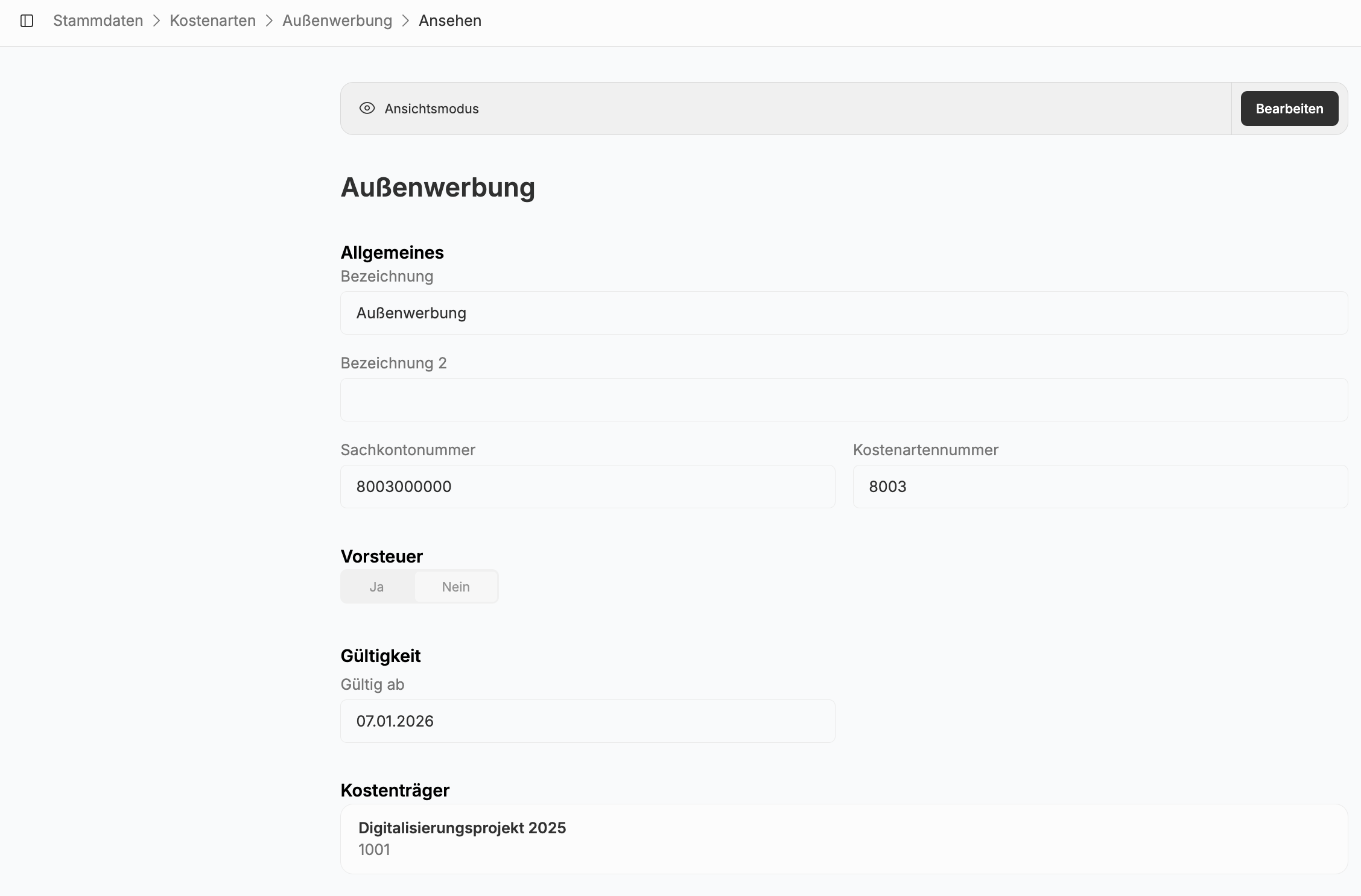The height and width of the screenshot is (896, 1361).
Task: Select the Sachkontonummer field value 8003000000
Action: [x=587, y=487]
